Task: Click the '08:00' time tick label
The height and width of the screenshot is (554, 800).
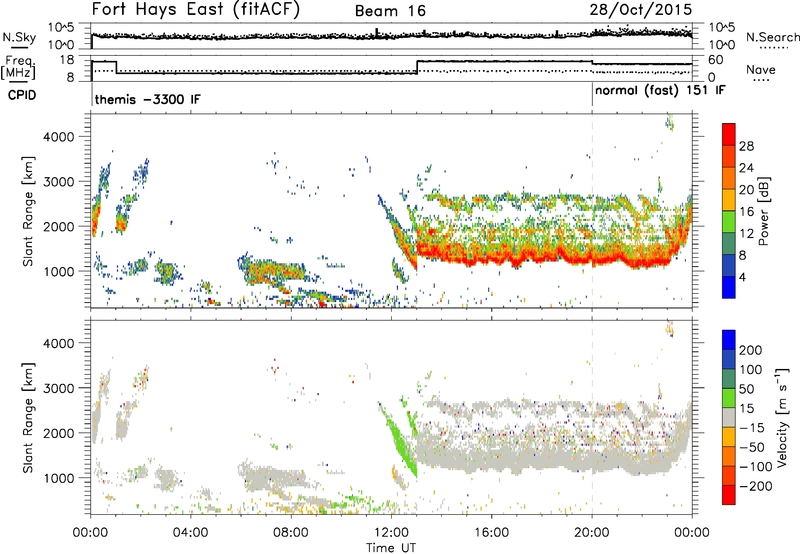Action: coord(291,533)
